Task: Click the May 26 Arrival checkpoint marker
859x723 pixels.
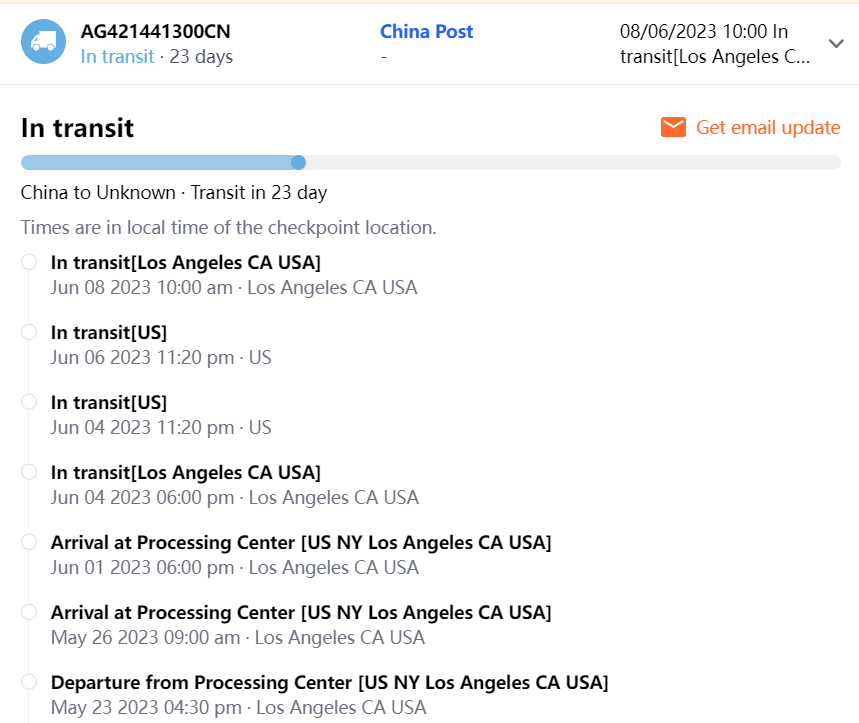Action: pyautogui.click(x=29, y=612)
